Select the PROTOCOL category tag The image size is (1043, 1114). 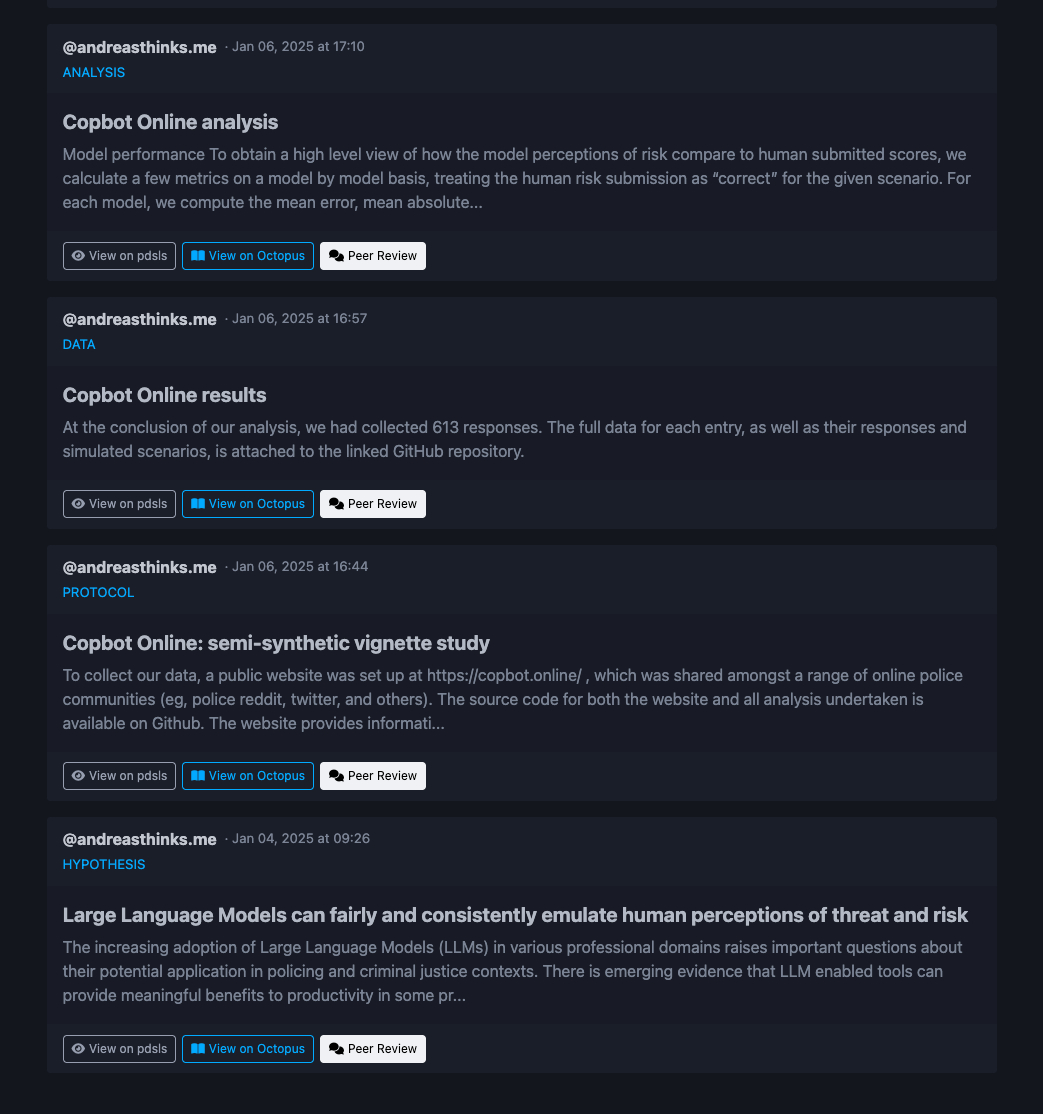pyautogui.click(x=98, y=592)
